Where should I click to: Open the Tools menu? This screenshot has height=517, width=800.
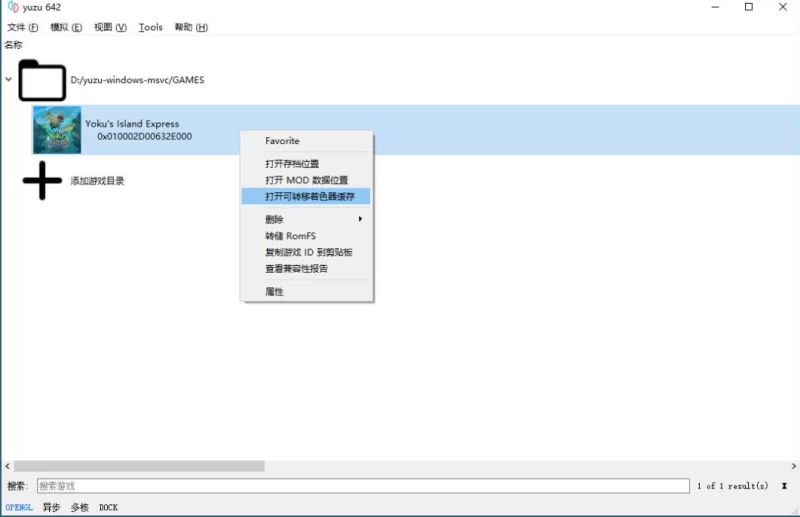coord(151,28)
